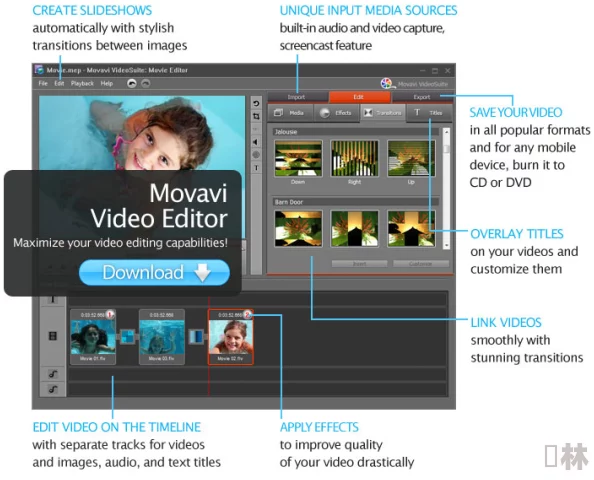
Task: Select the crop tool icon
Action: [256, 116]
